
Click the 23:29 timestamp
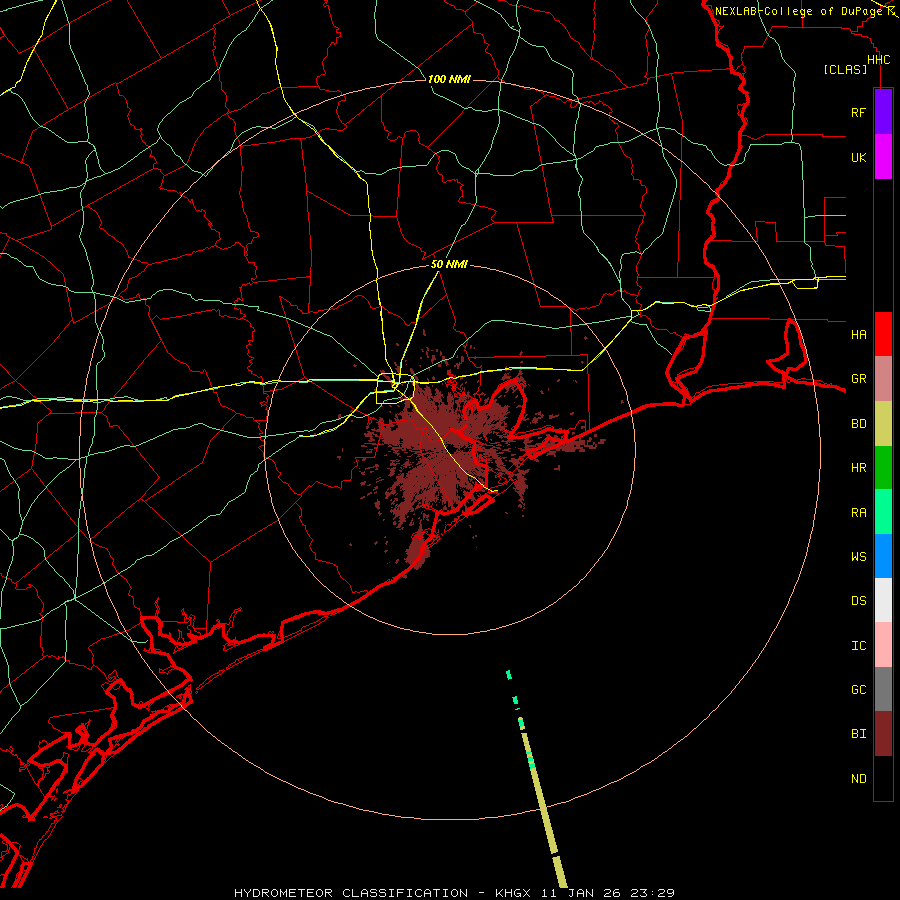pyautogui.click(x=652, y=893)
